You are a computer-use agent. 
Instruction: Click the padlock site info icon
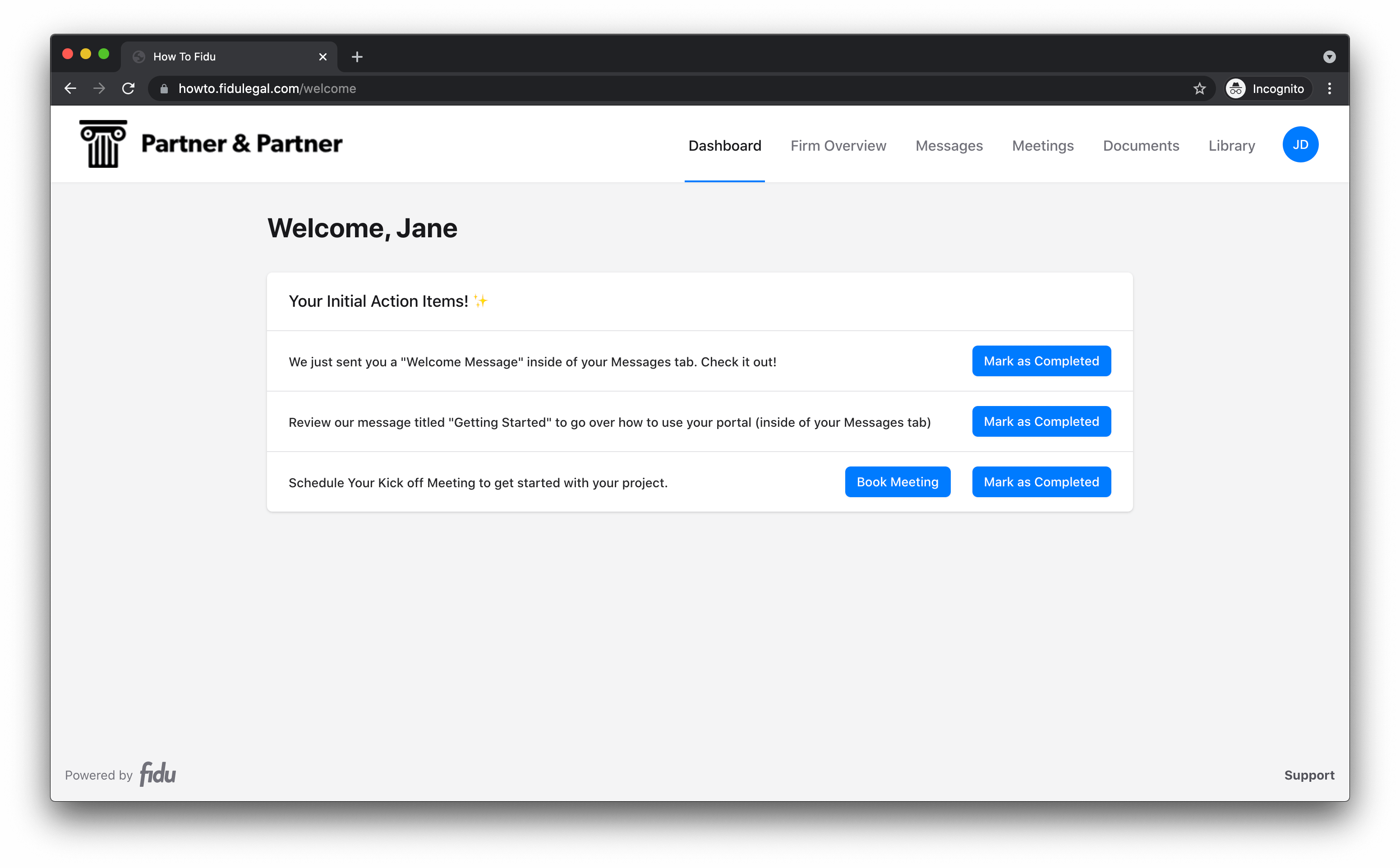pyautogui.click(x=164, y=88)
